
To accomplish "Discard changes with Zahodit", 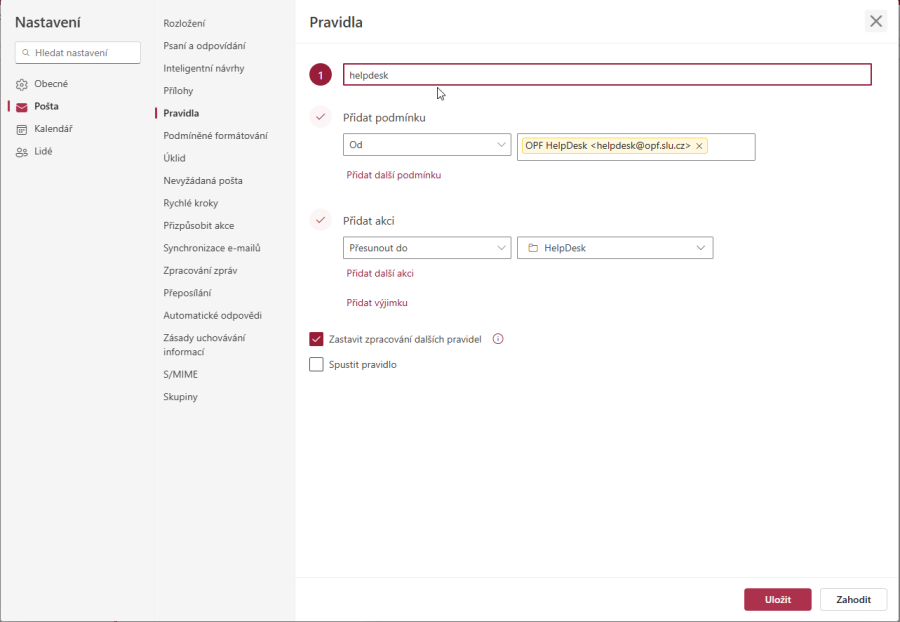I will (x=853, y=600).
